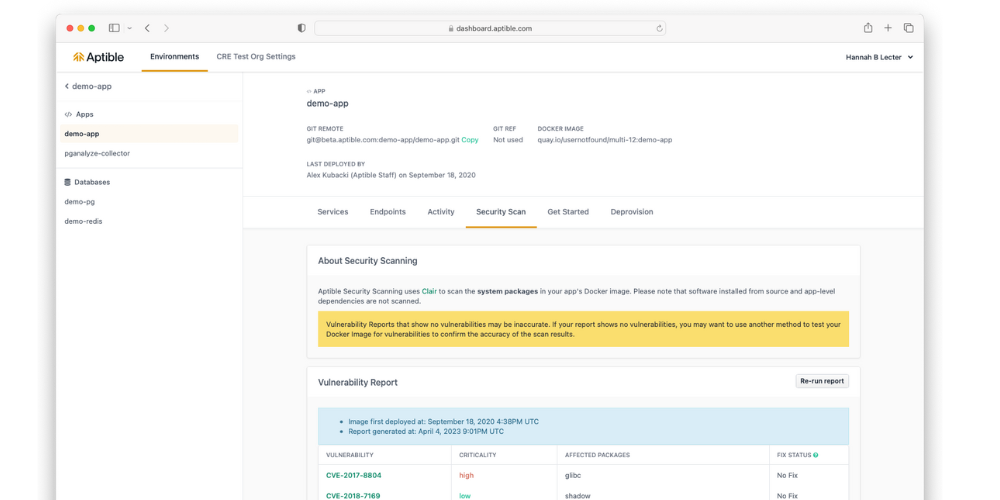
Task: Open the Hannah B Lecter user menu
Action: 879,57
